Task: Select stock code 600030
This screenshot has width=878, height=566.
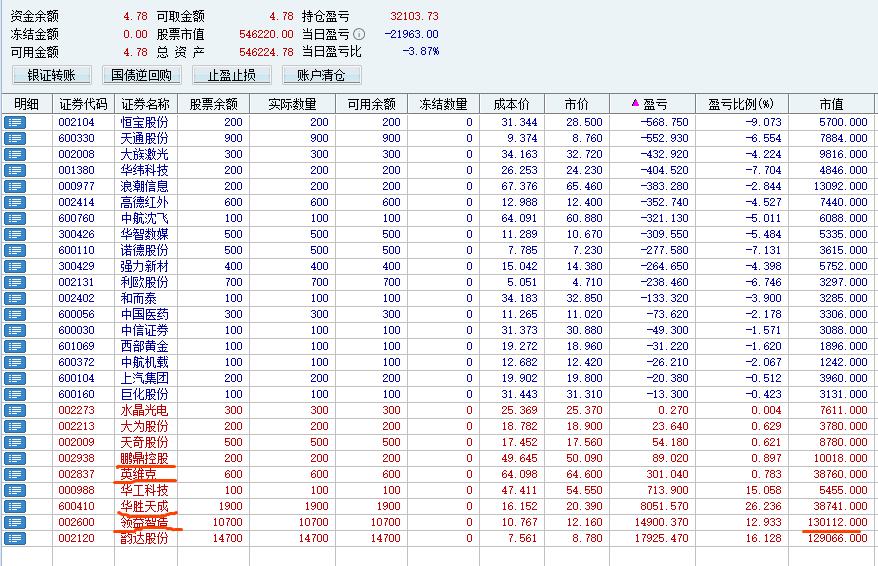Action: [x=77, y=330]
